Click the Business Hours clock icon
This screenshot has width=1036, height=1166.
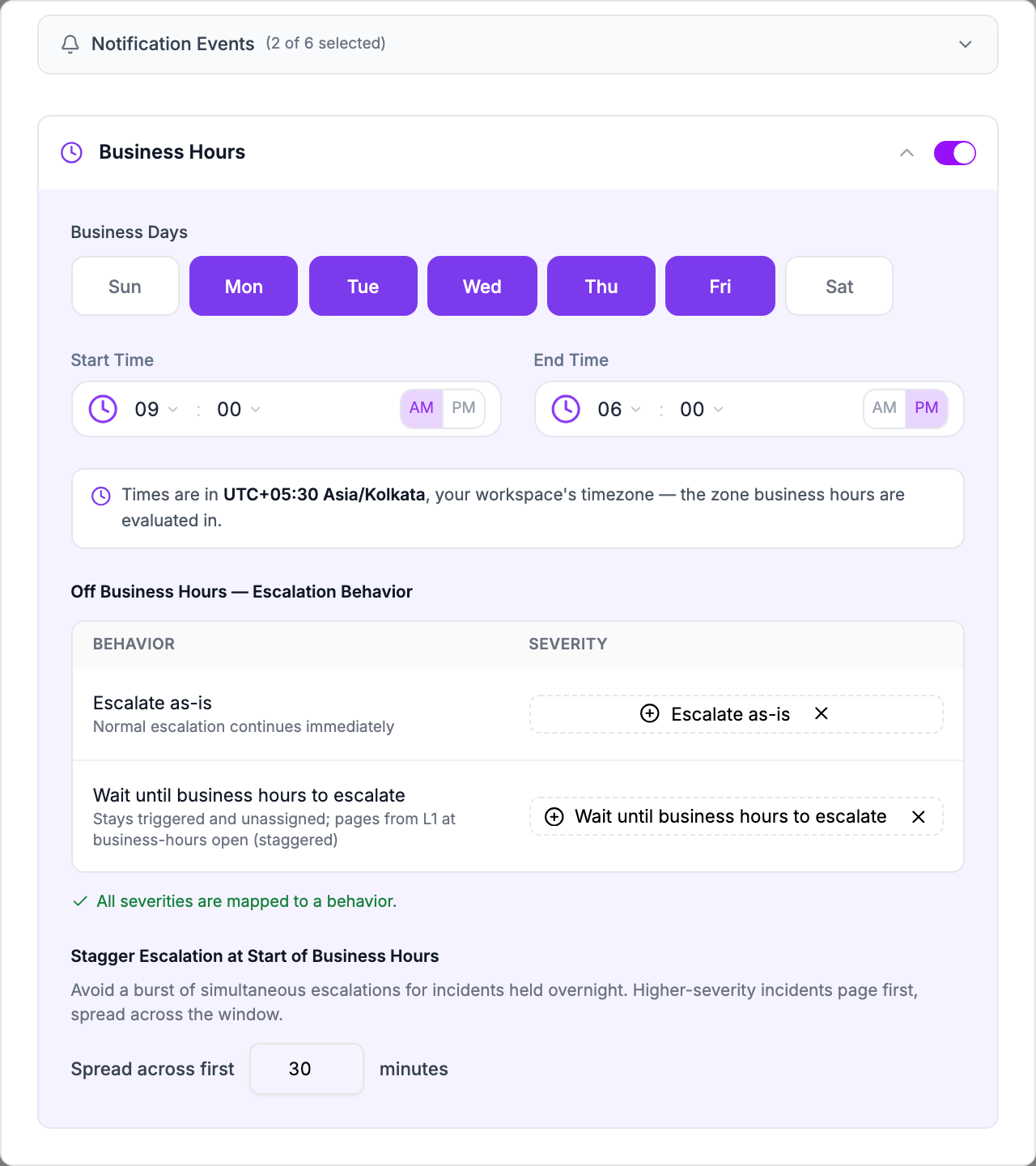tap(72, 152)
